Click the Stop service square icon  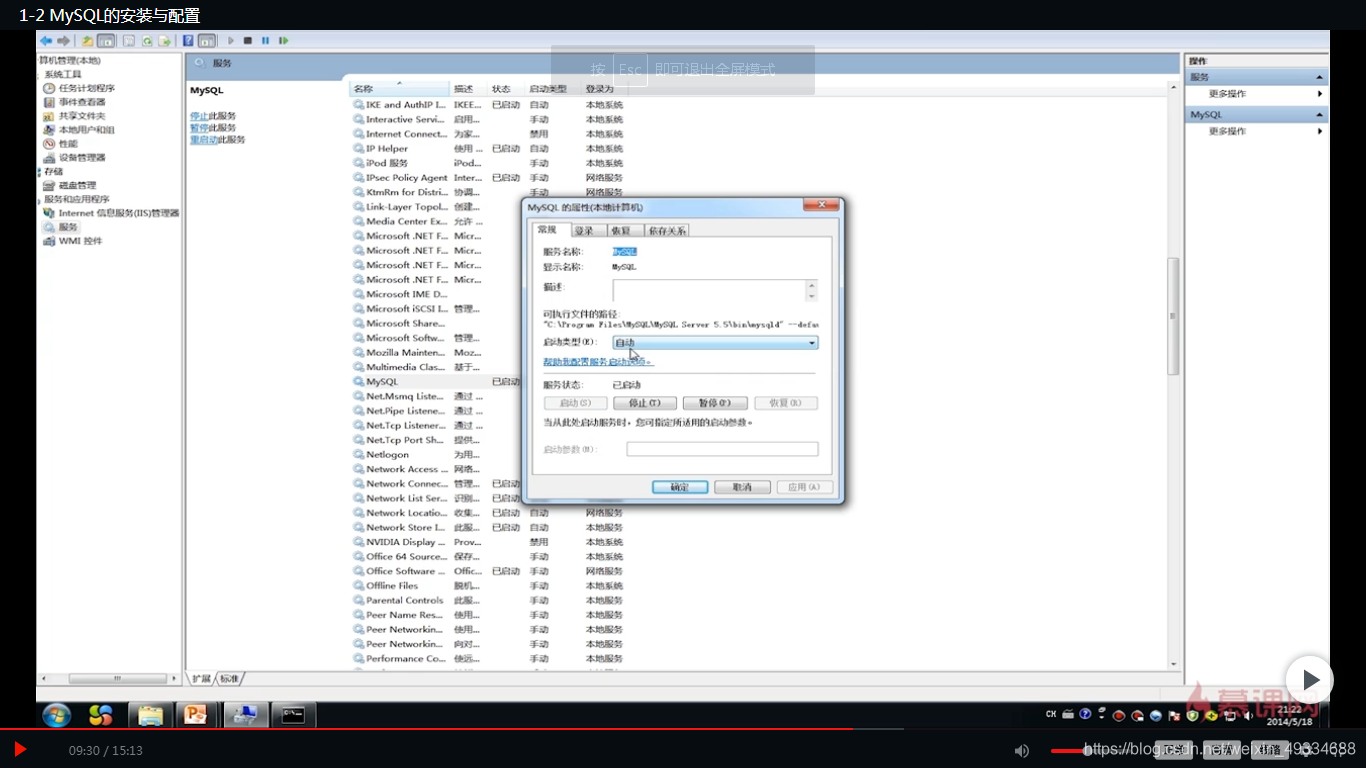(x=248, y=41)
